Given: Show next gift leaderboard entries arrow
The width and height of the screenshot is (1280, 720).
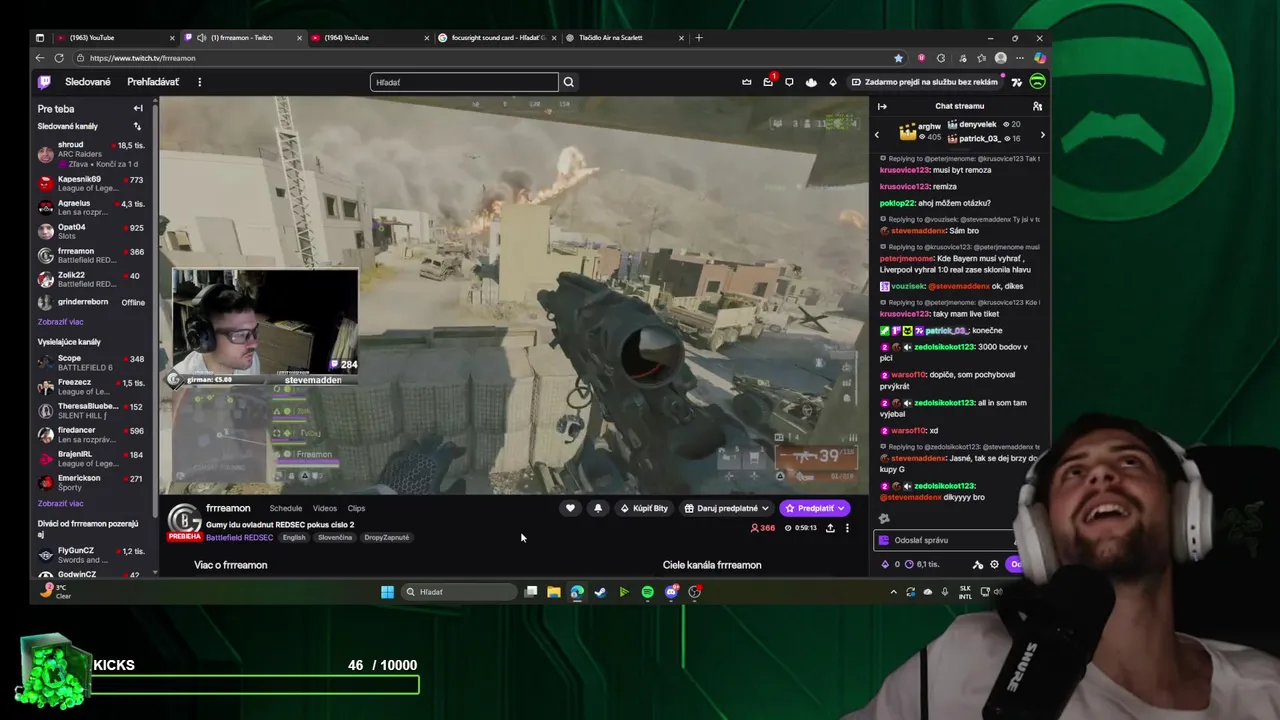Looking at the screenshot, I should coord(1042,135).
